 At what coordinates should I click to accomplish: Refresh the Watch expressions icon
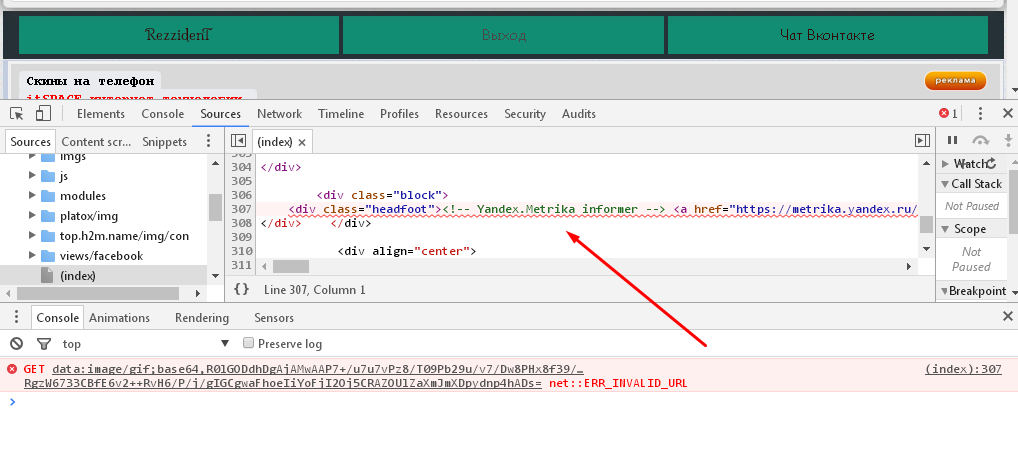click(x=991, y=164)
